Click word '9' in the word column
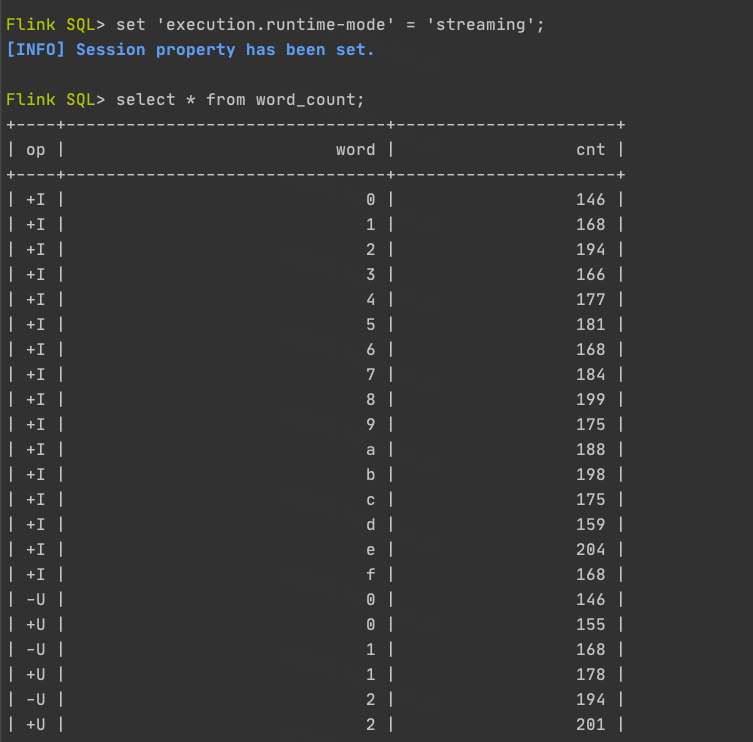Screen dimensions: 753x742 click(370, 424)
